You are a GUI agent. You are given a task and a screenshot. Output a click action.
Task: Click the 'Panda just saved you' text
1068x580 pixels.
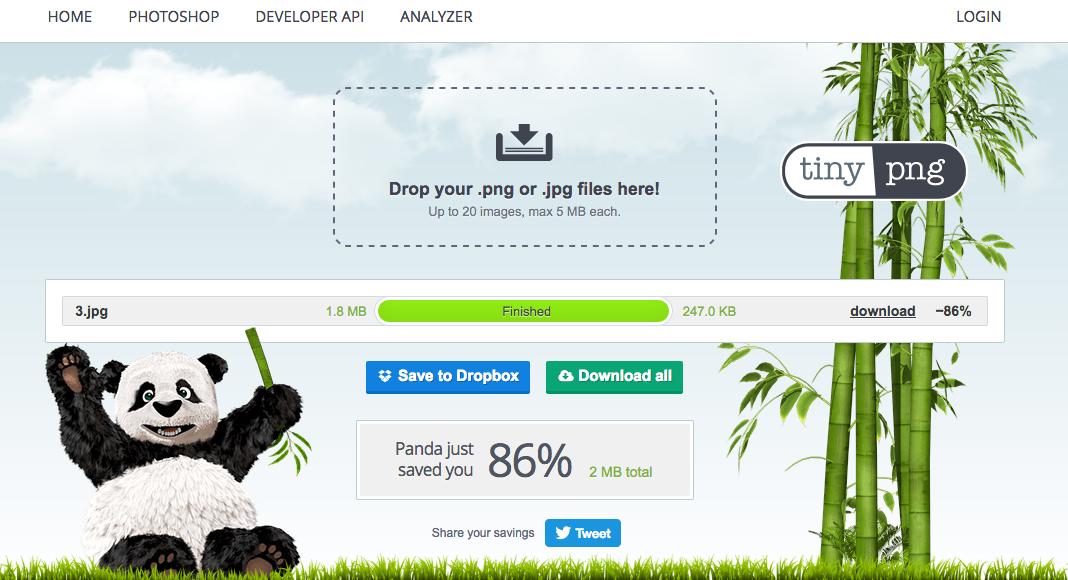pos(435,460)
